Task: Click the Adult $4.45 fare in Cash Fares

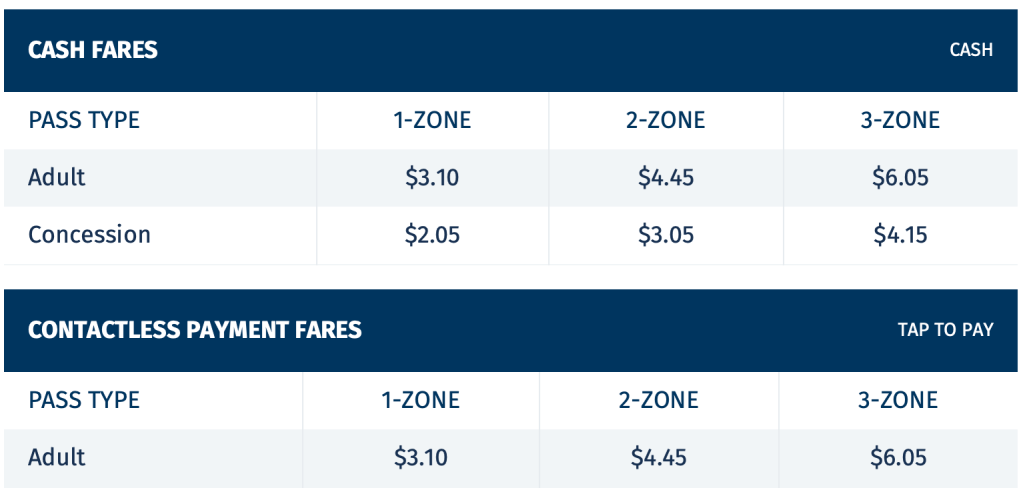Action: [x=666, y=178]
